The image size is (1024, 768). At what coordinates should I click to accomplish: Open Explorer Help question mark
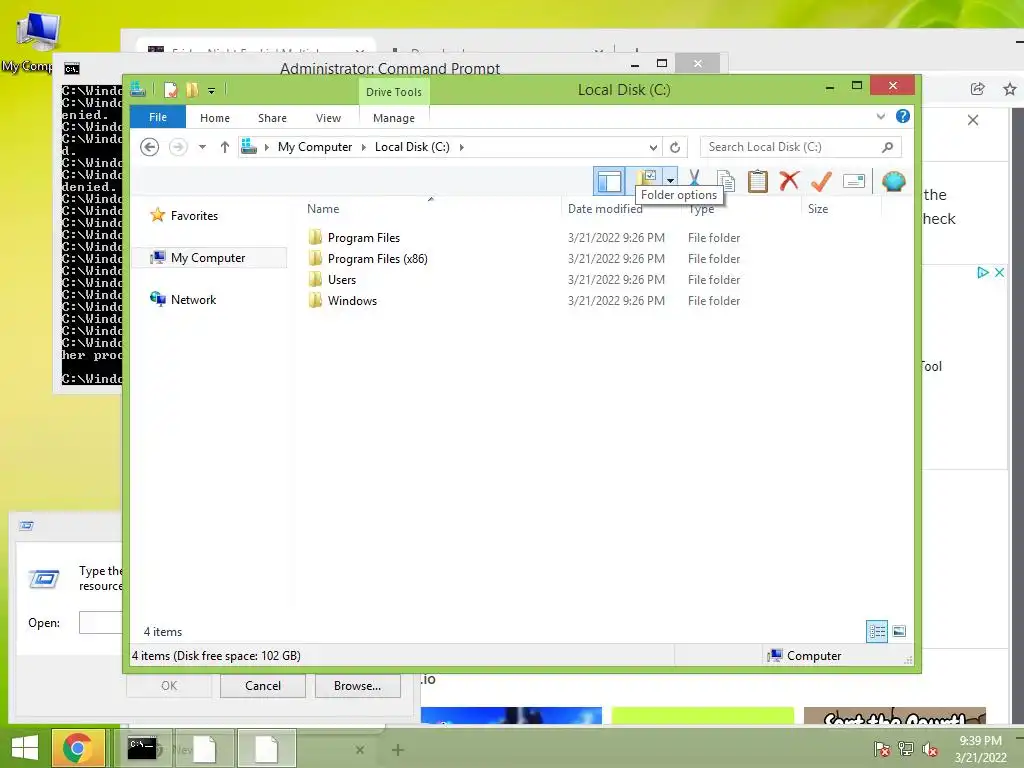[903, 116]
